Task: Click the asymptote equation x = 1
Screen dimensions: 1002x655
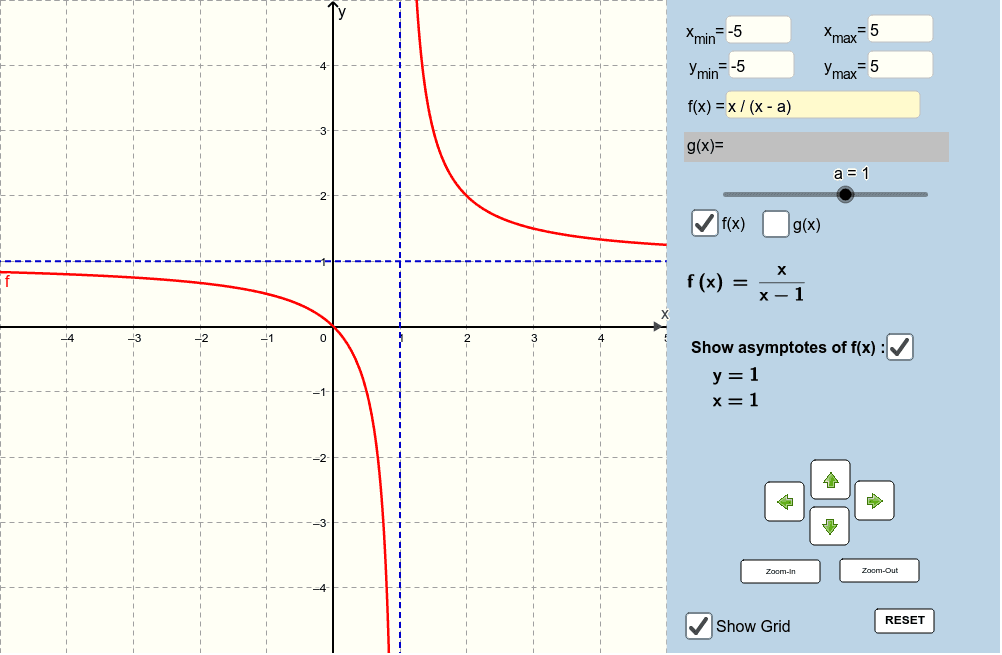Action: (x=736, y=401)
